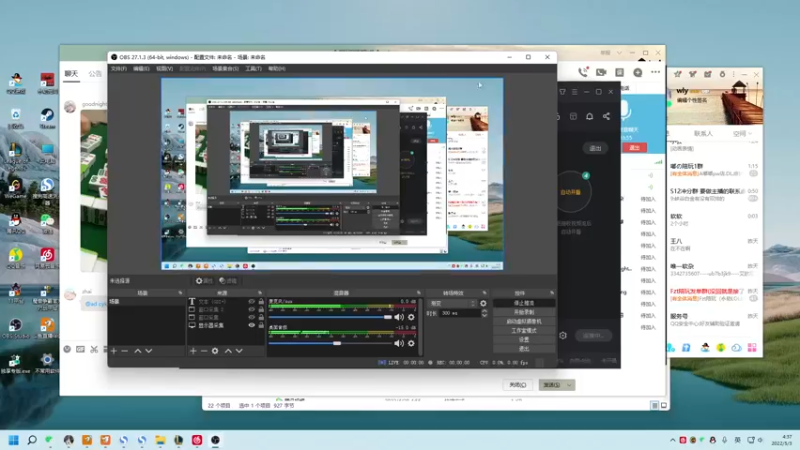
Task: Open the more options ellipsis in QQ chat window
Action: [x=656, y=72]
